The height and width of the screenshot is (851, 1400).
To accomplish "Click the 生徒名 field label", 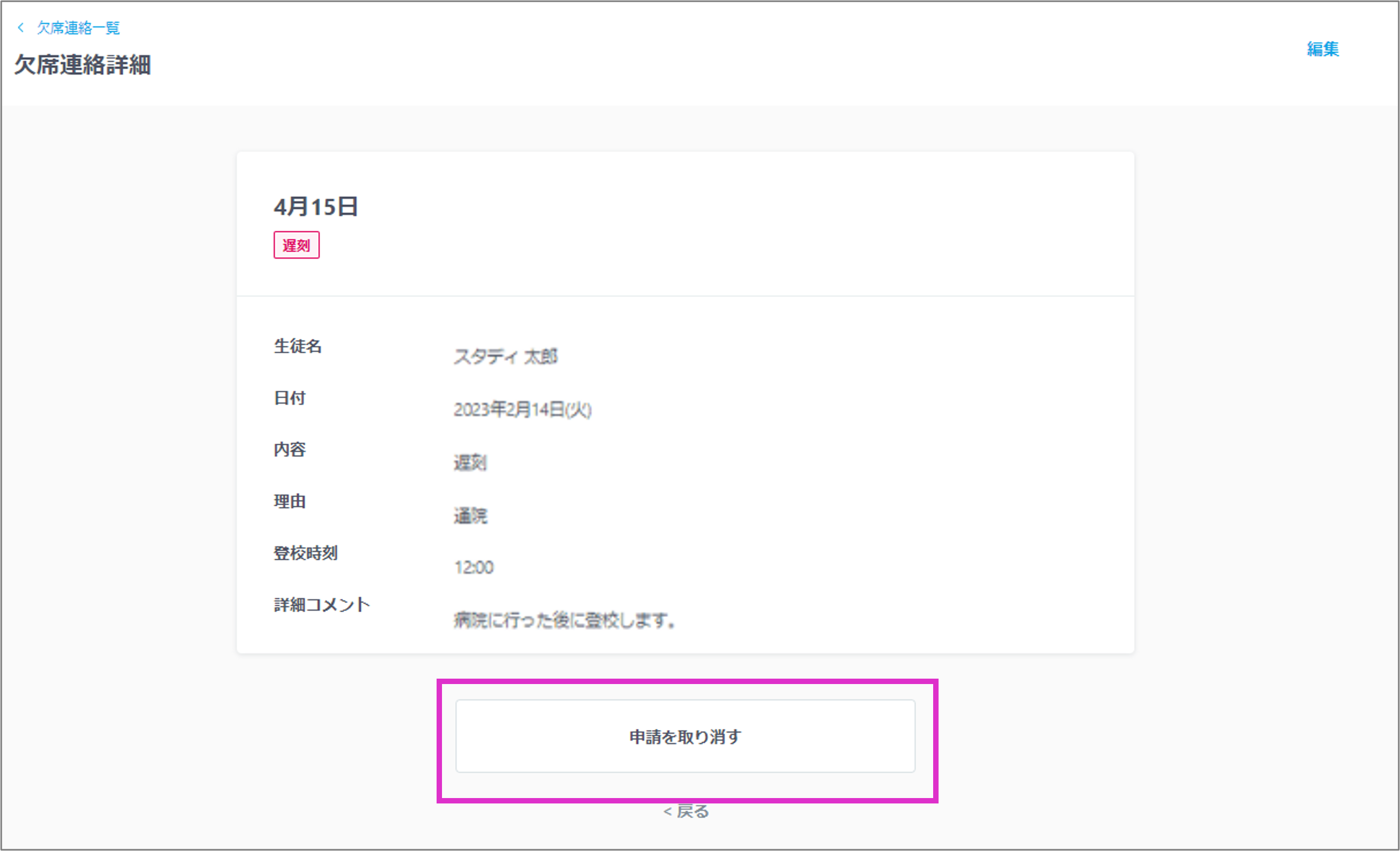I will [298, 346].
